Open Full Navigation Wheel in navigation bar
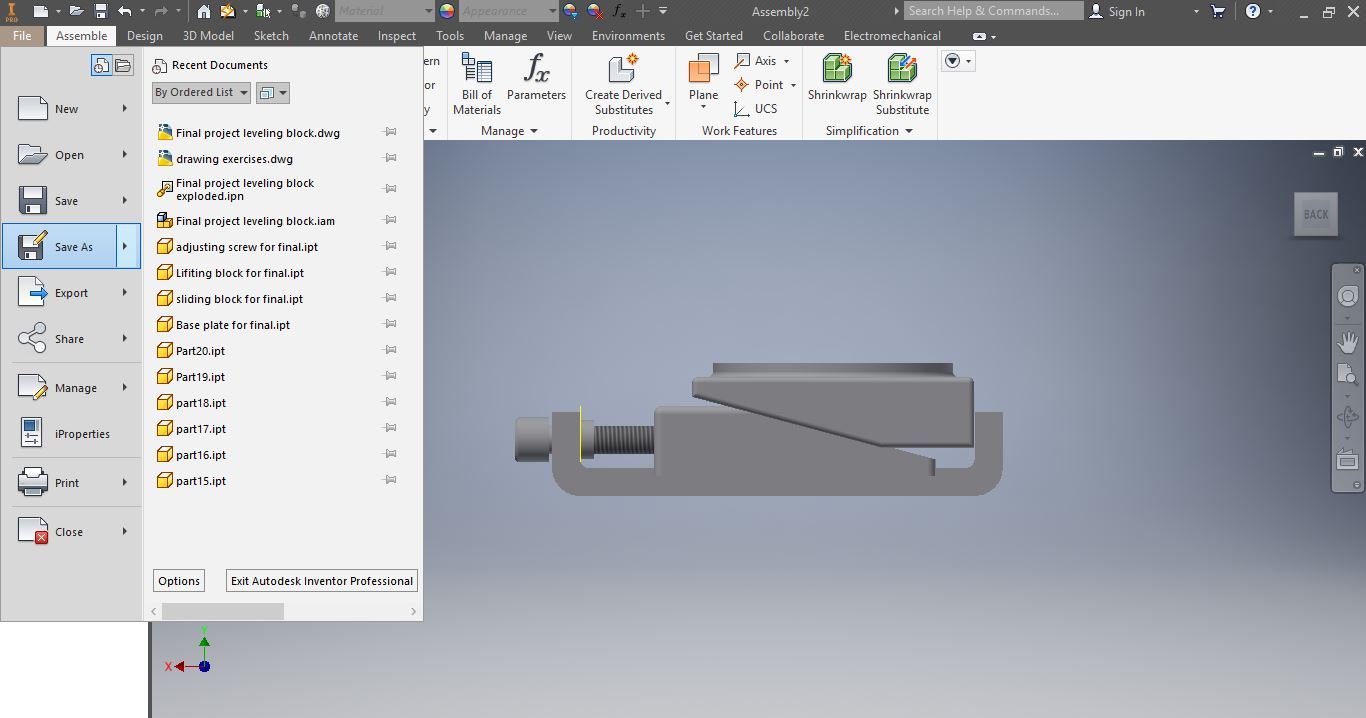Viewport: 1366px width, 718px height. [x=1347, y=296]
